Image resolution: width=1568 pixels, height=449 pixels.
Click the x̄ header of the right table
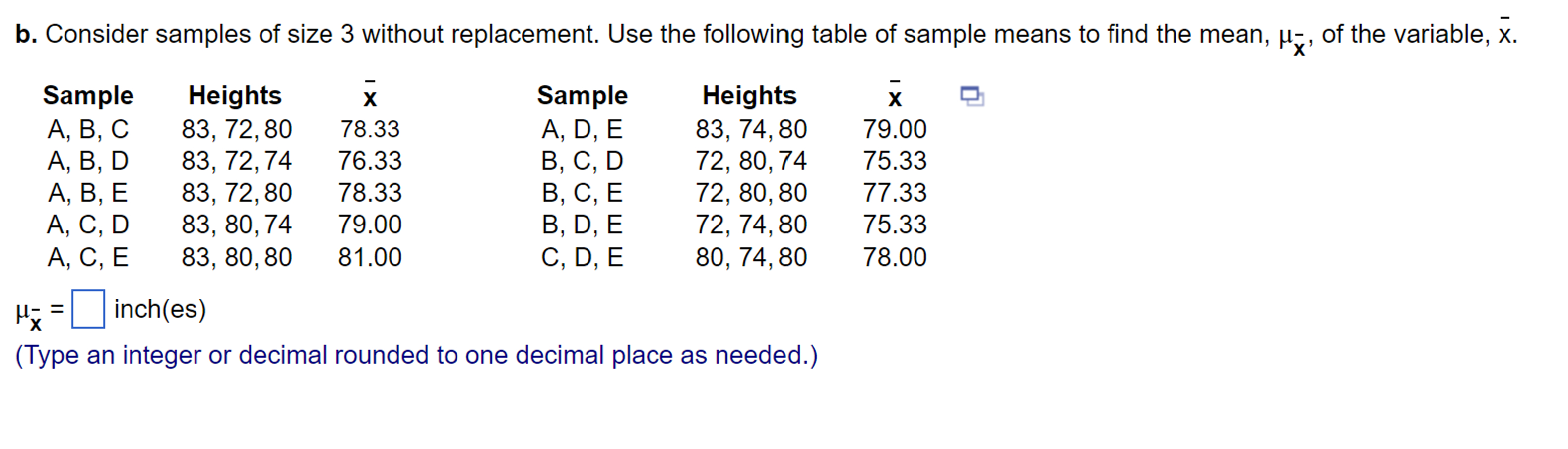point(893,97)
